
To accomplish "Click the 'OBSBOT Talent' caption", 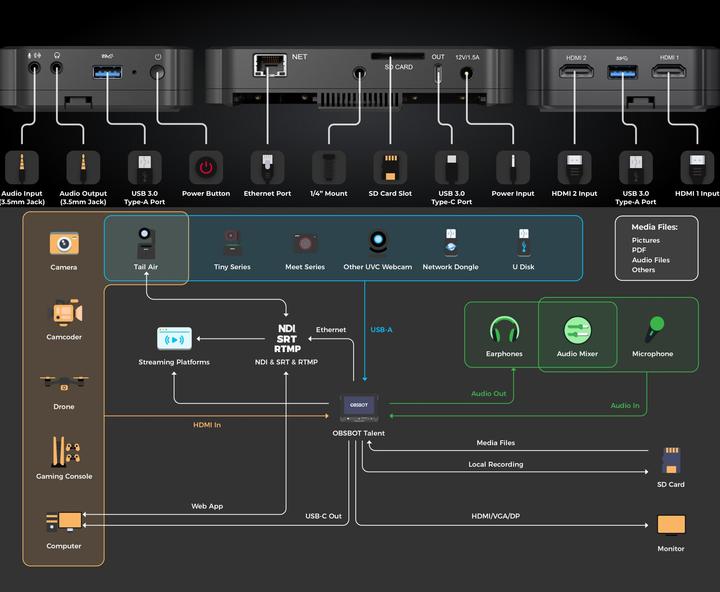I will (359, 433).
